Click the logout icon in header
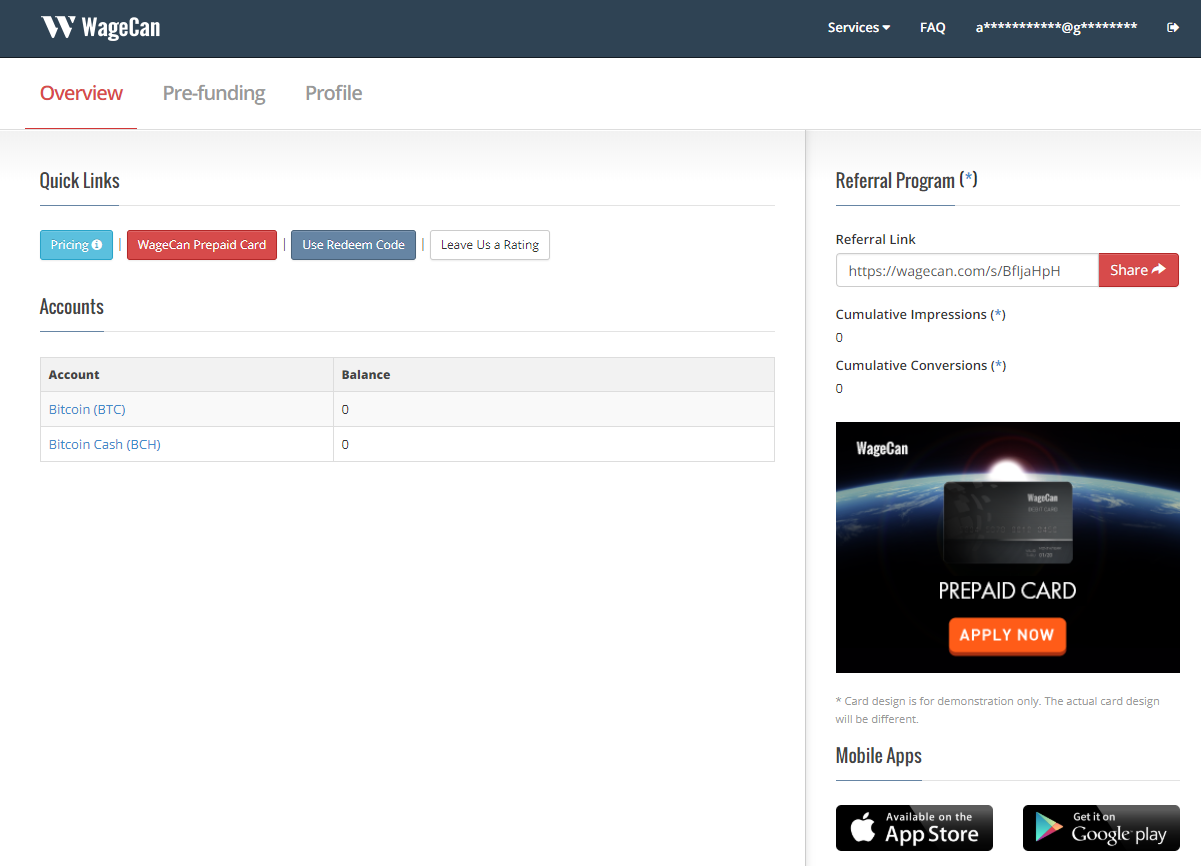Screen dimensions: 1201x866 [1173, 28]
